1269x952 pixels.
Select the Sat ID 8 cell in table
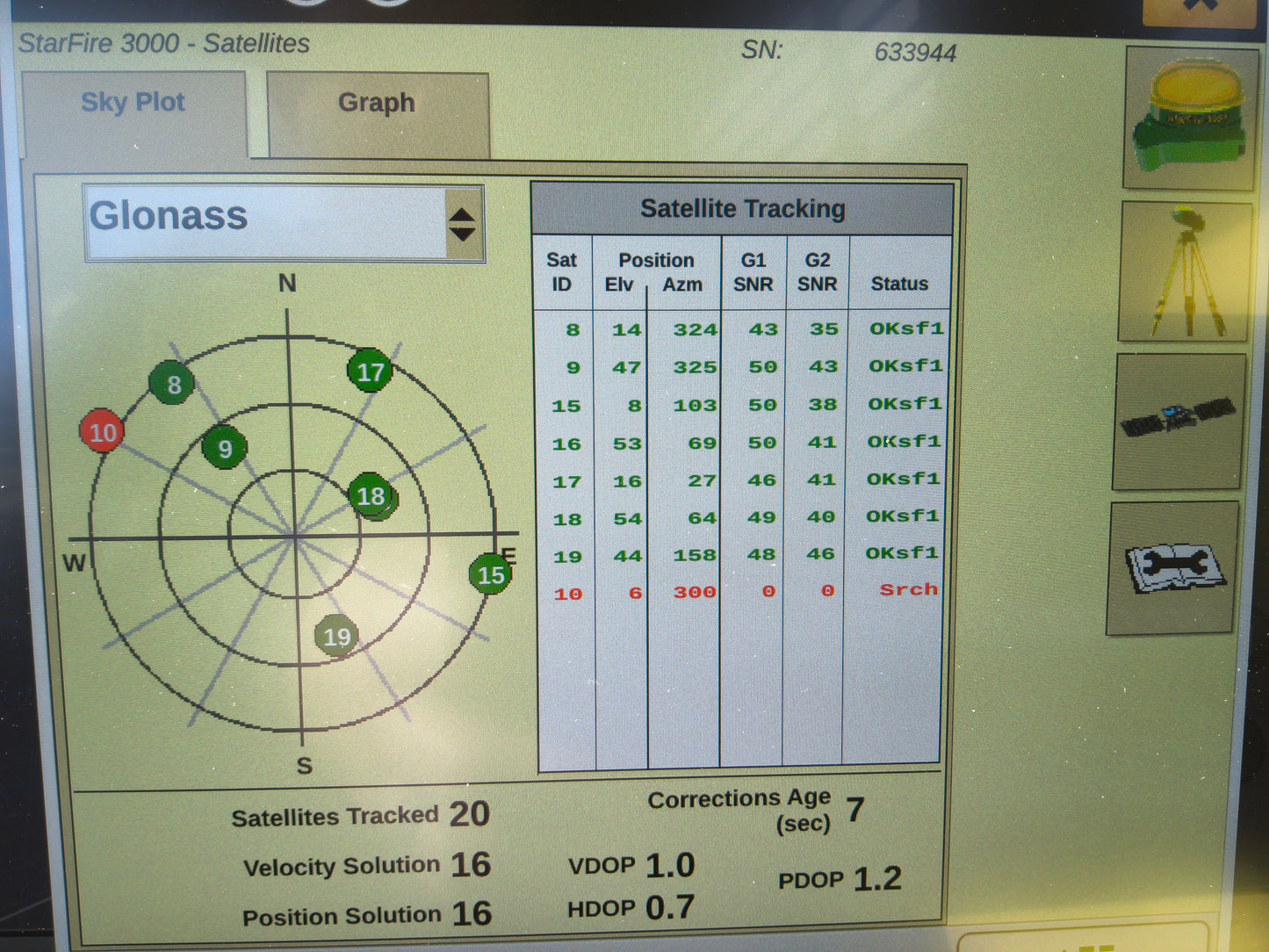572,330
